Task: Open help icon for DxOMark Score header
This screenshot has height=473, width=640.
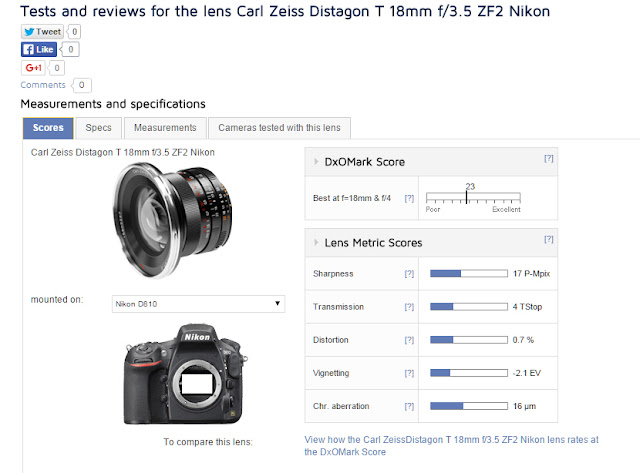Action: (x=549, y=158)
